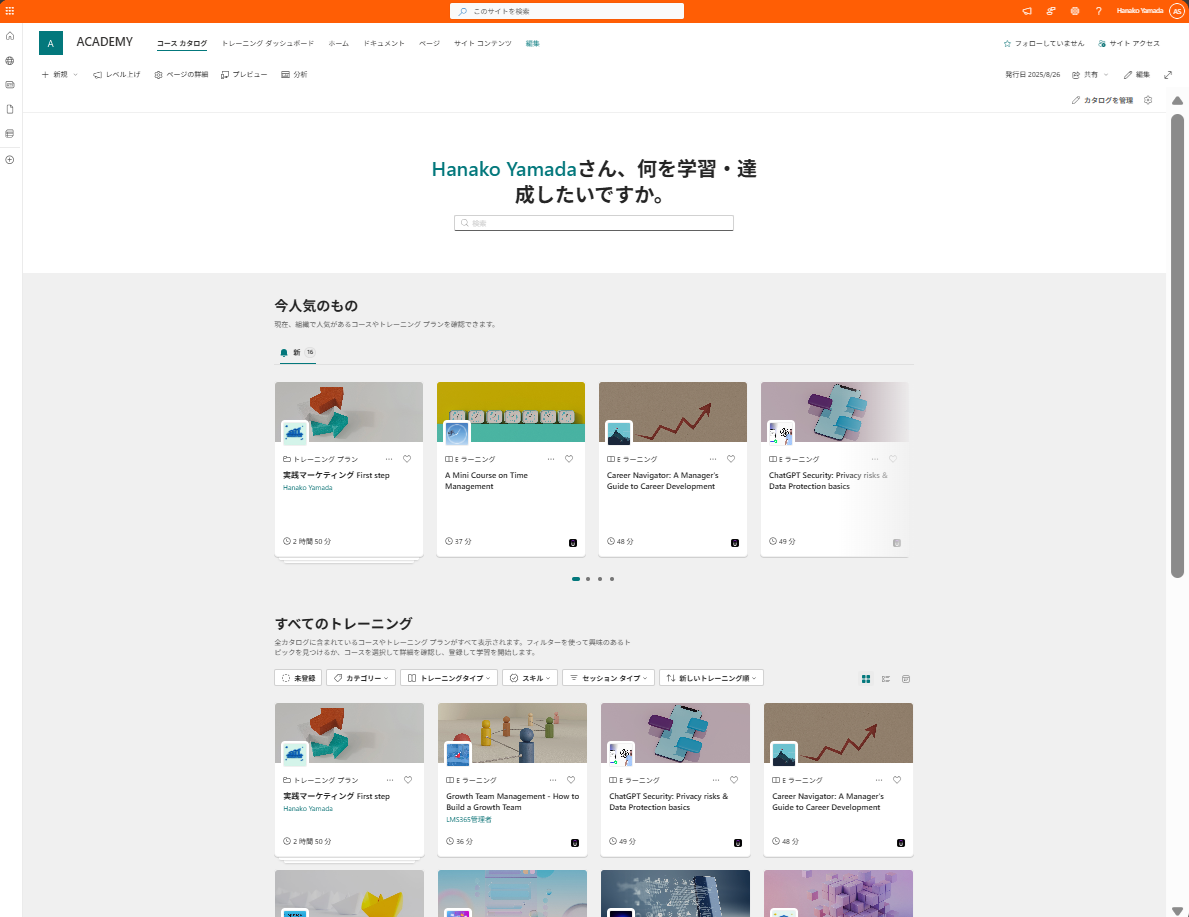The image size is (1189, 917).
Task: Switch to grid view of trainings
Action: click(x=866, y=679)
